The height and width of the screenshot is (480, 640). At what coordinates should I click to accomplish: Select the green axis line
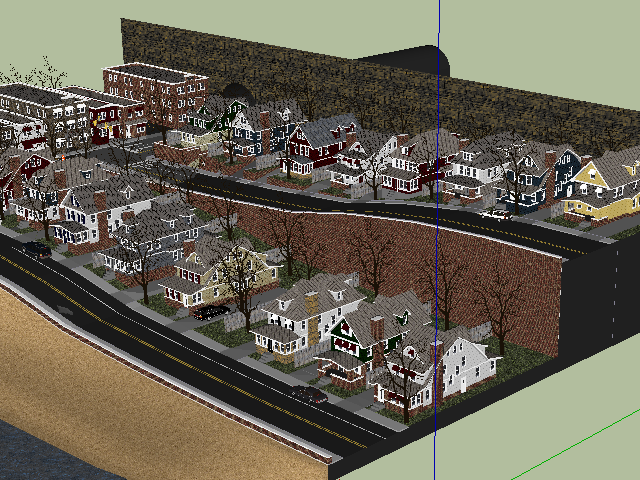pos(576,444)
